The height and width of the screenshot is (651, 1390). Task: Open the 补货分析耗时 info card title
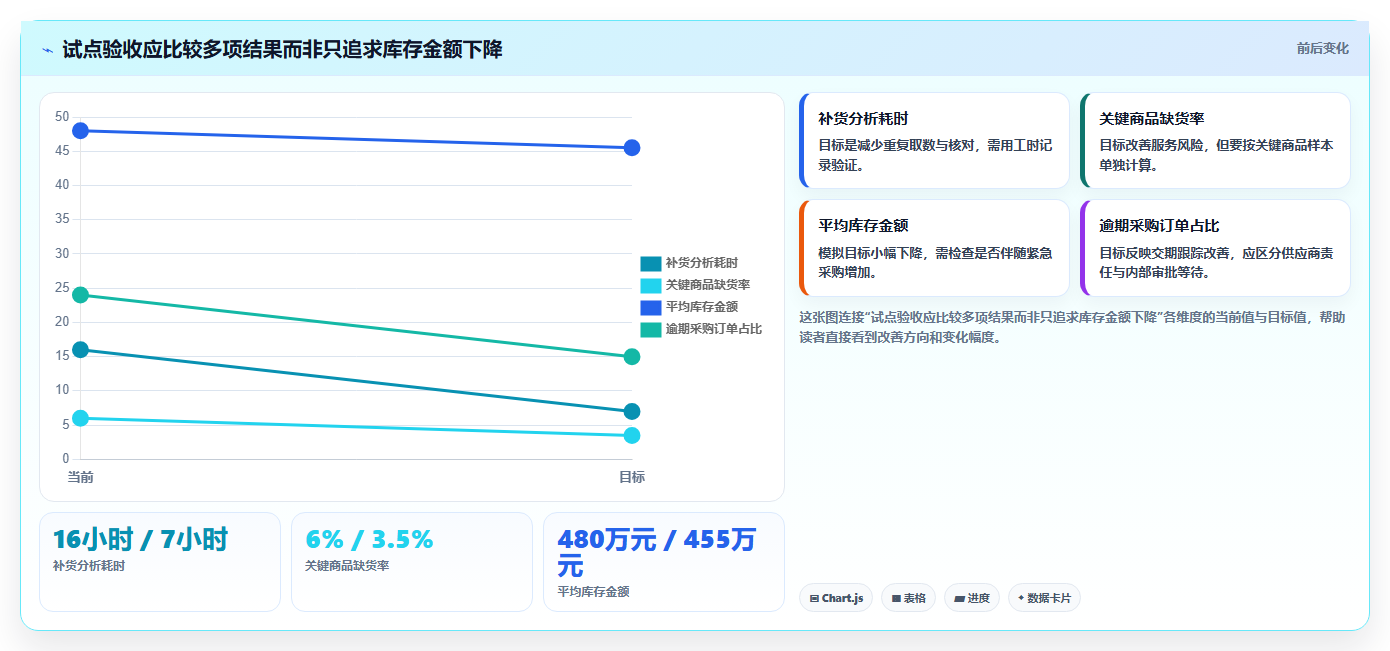863,118
